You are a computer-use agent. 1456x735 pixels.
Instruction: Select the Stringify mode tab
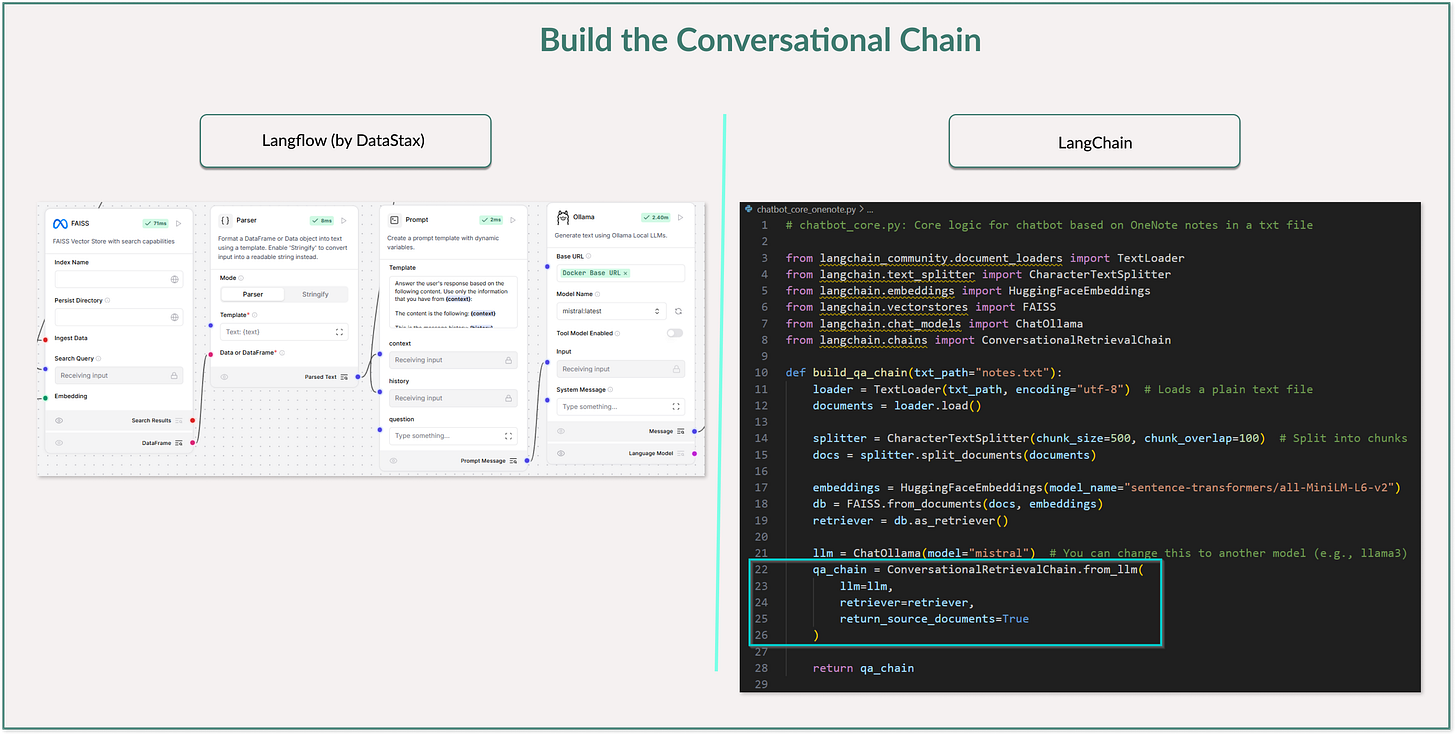(x=315, y=294)
